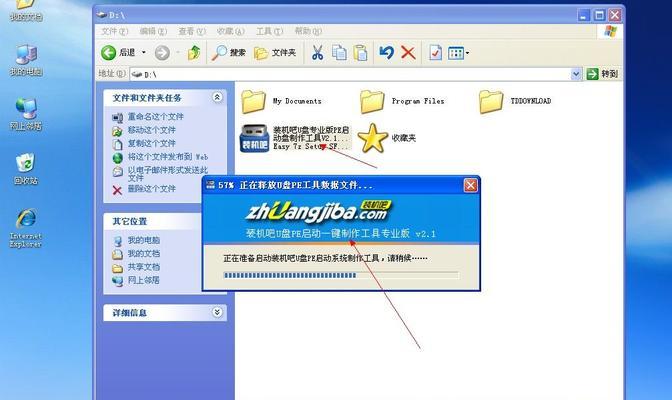Collapse the 文件和文件夹任务 panel
The image size is (672, 400).
click(217, 97)
